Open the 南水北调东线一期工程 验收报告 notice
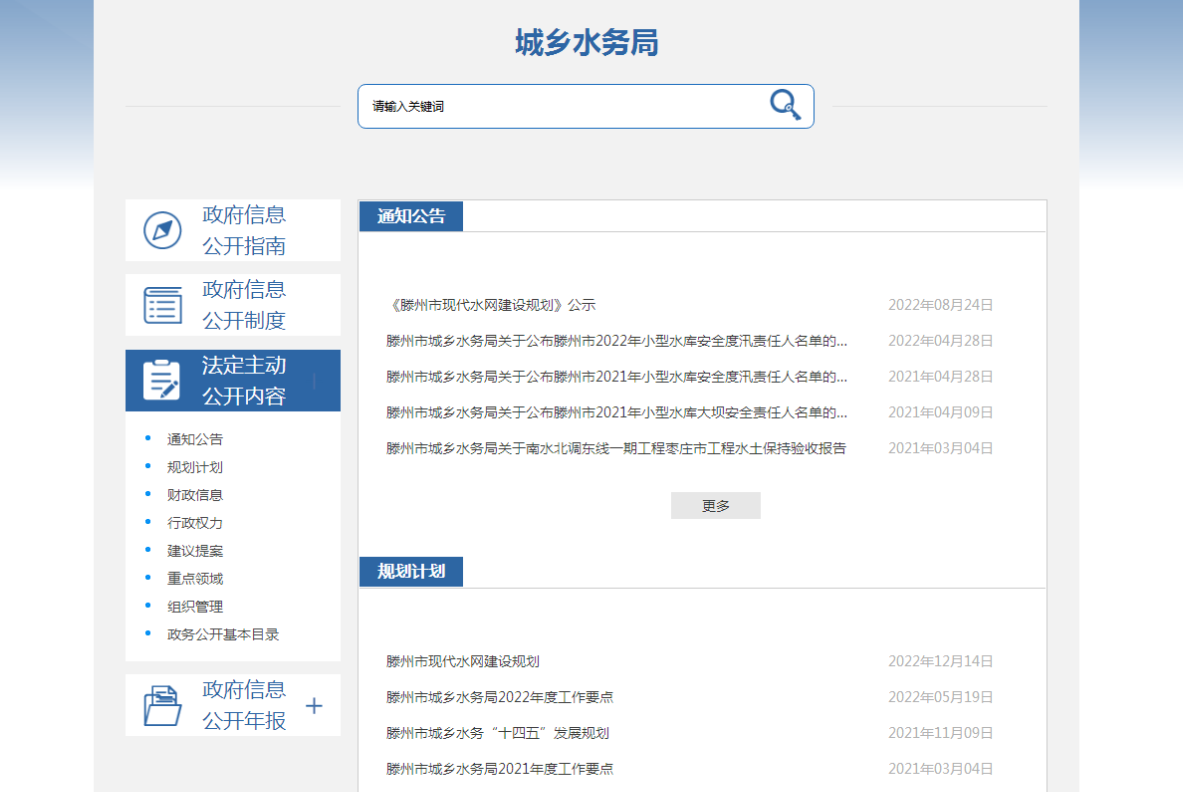Image resolution: width=1183 pixels, height=792 pixels. click(616, 448)
